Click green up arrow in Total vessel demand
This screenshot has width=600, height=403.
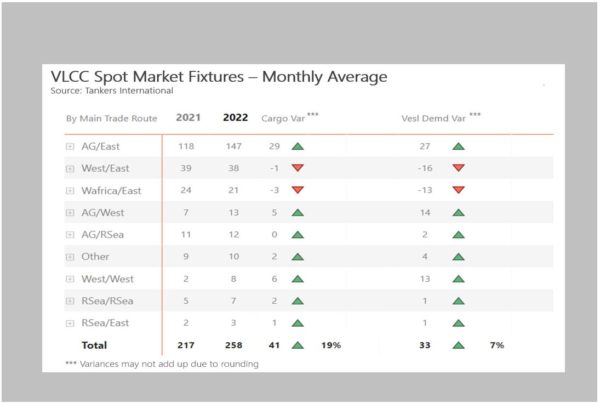coord(458,345)
